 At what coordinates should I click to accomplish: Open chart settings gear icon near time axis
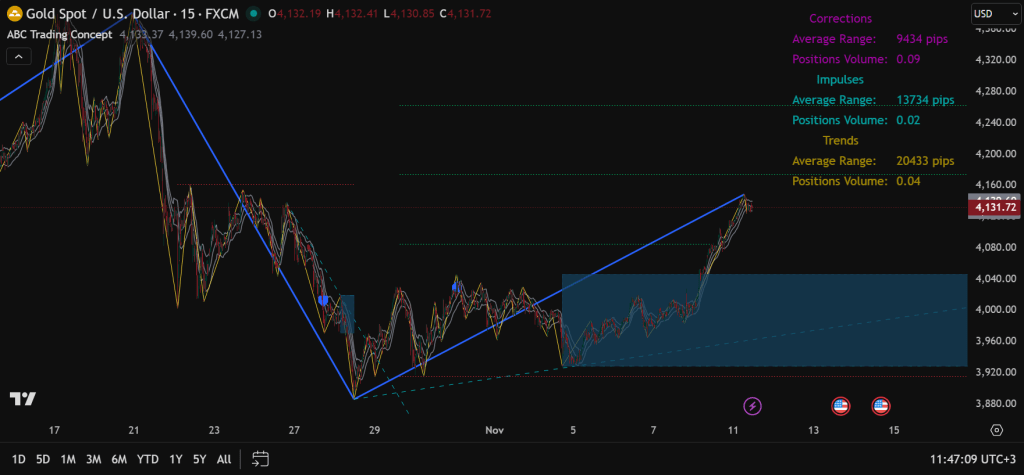click(x=996, y=430)
